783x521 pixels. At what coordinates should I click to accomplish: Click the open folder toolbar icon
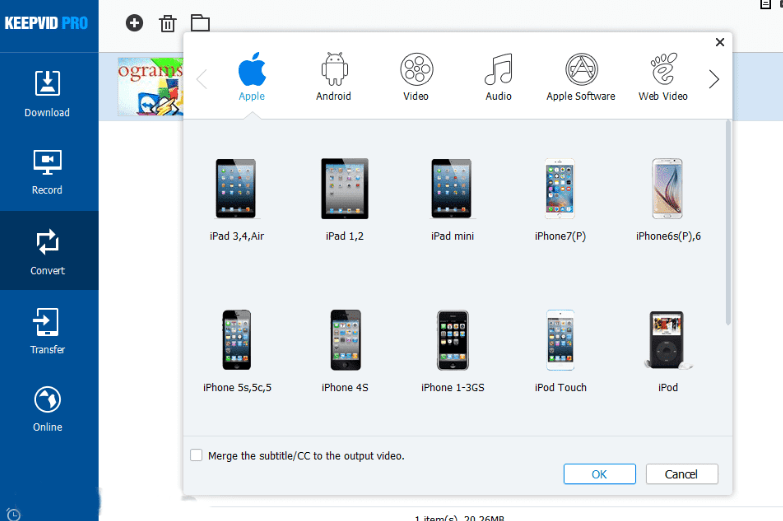(200, 23)
